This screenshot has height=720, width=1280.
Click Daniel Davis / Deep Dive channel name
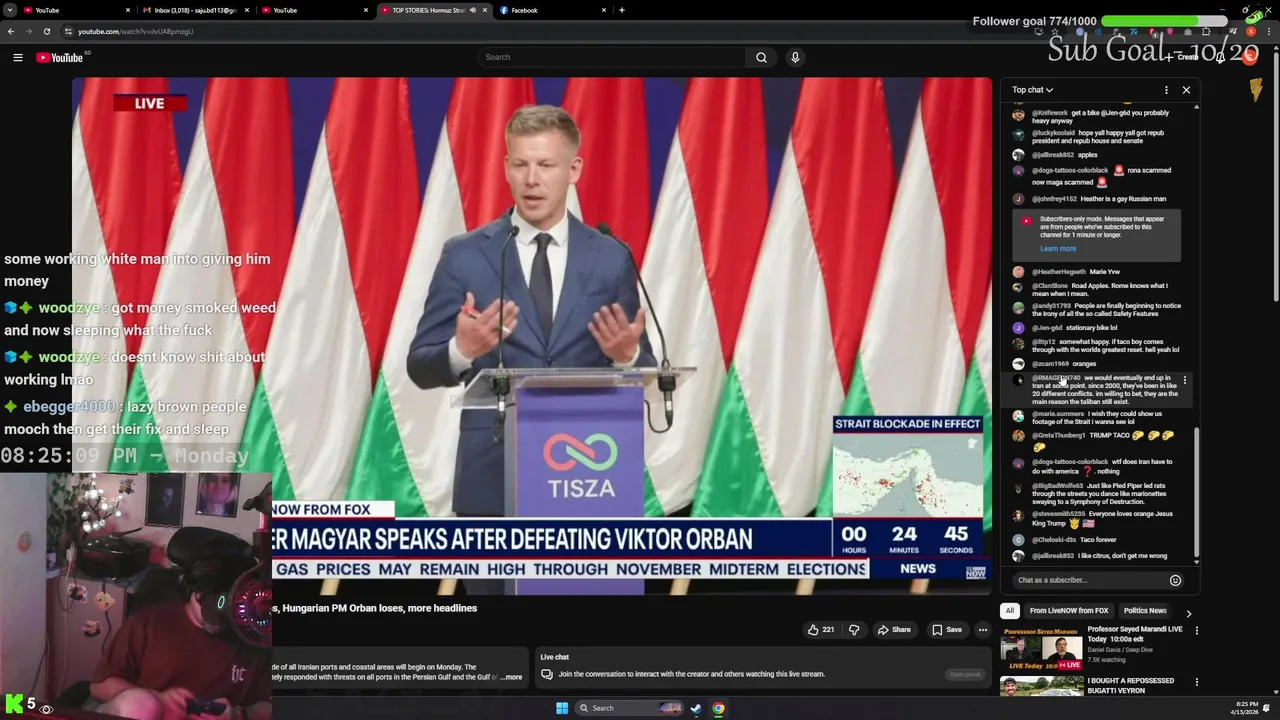tap(1120, 650)
